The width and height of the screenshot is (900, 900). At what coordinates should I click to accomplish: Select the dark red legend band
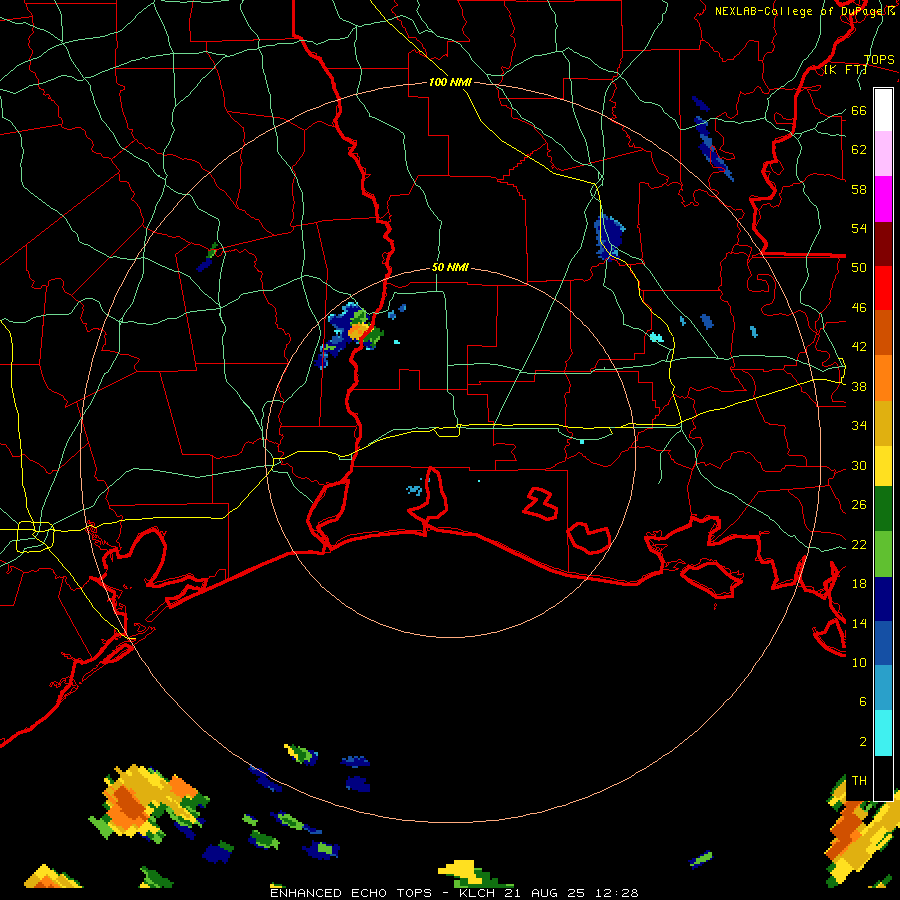coord(883,244)
